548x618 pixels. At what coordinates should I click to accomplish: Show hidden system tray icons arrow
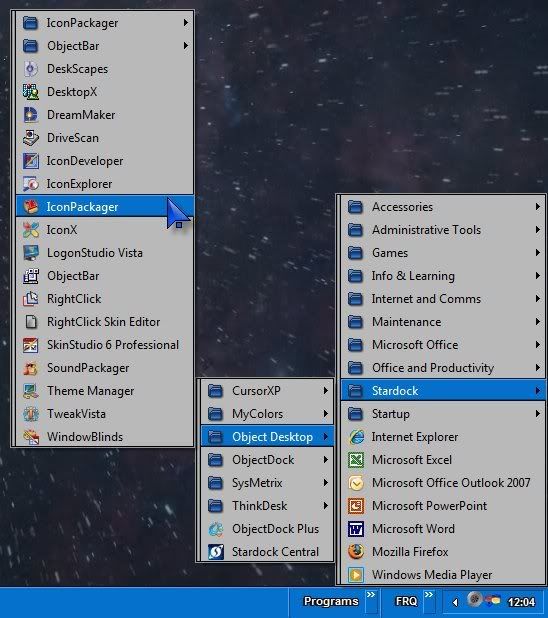pos(455,602)
